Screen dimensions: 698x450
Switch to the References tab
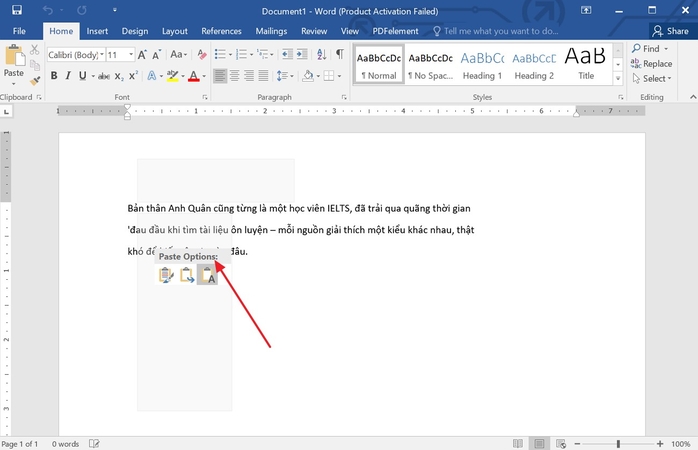pyautogui.click(x=221, y=31)
